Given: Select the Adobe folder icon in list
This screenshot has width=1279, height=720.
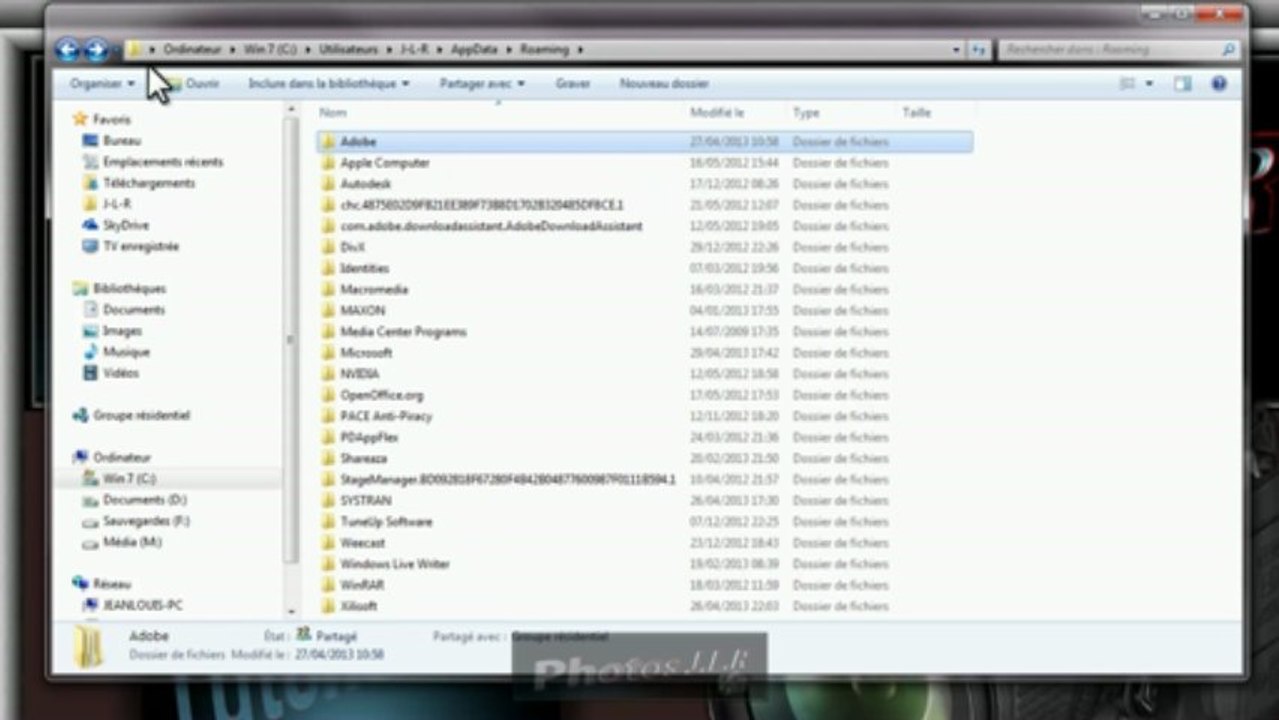Looking at the screenshot, I should tap(328, 142).
